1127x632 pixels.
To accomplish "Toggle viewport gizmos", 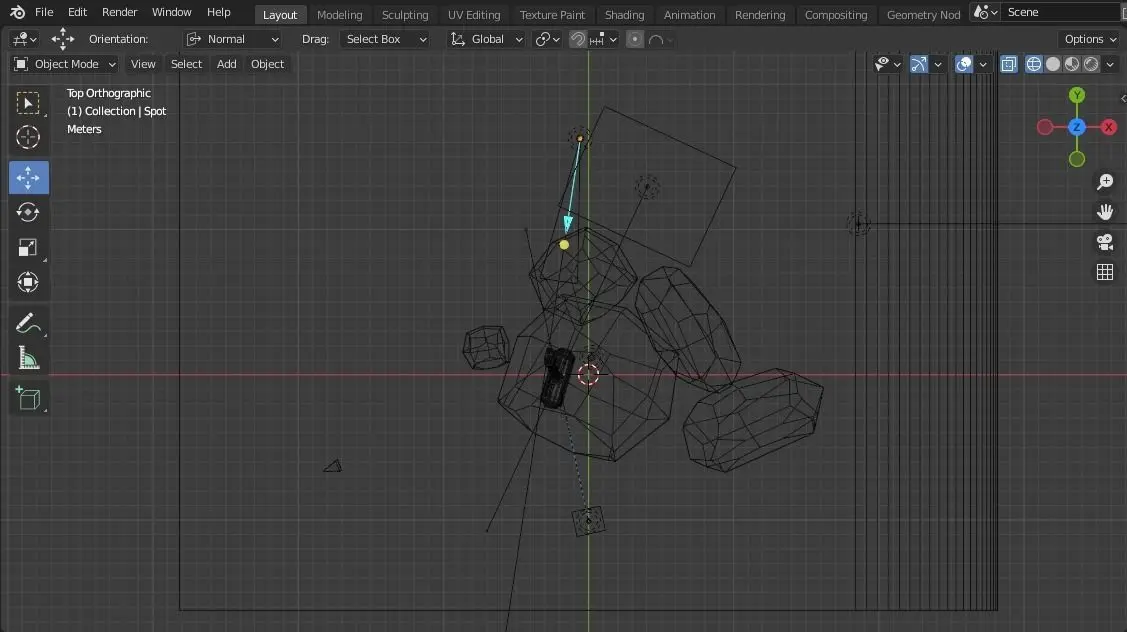I will [919, 64].
